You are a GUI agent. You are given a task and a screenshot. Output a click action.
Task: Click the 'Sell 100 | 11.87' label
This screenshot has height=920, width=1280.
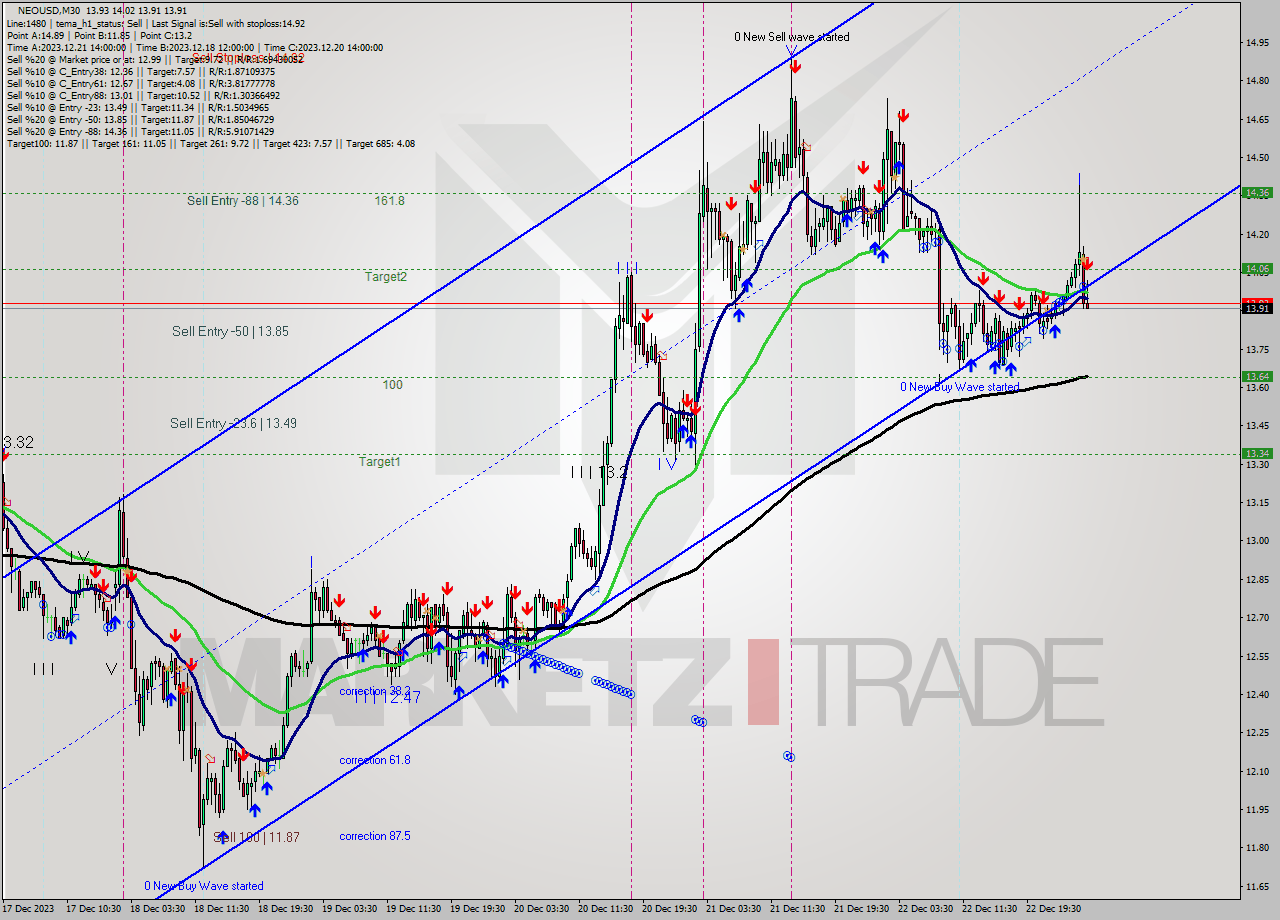(257, 837)
